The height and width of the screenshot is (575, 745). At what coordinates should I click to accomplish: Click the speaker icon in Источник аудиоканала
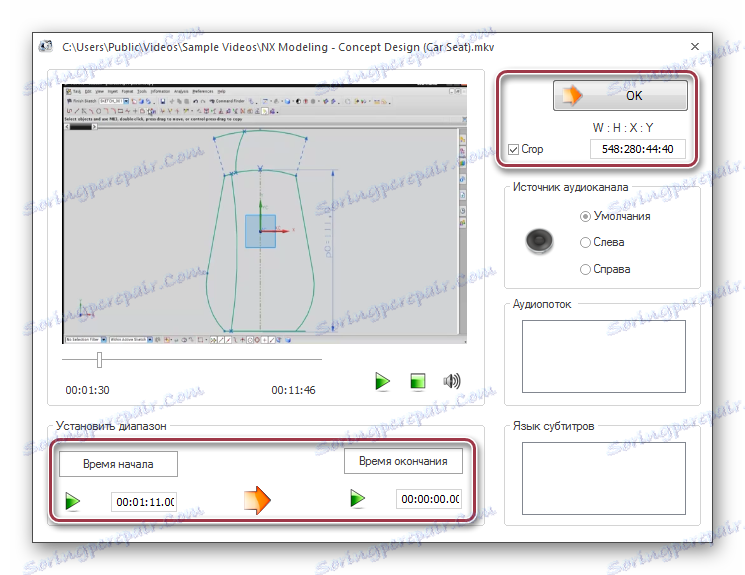point(539,241)
